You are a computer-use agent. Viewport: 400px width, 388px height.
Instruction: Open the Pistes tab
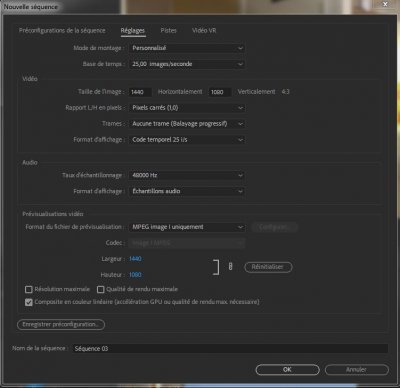click(x=168, y=30)
